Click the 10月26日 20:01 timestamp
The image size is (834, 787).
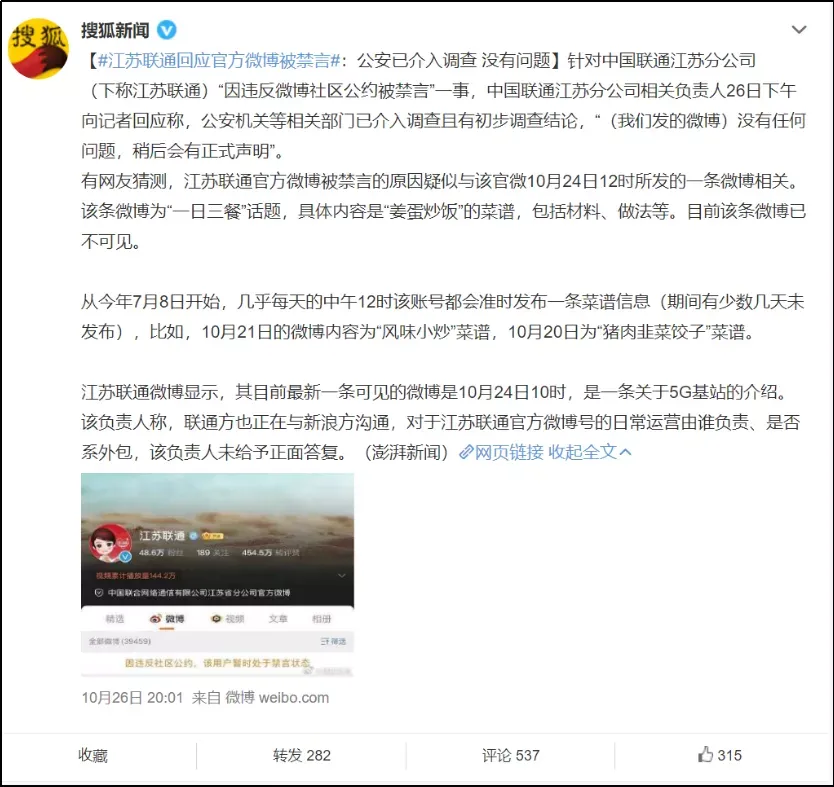132,698
